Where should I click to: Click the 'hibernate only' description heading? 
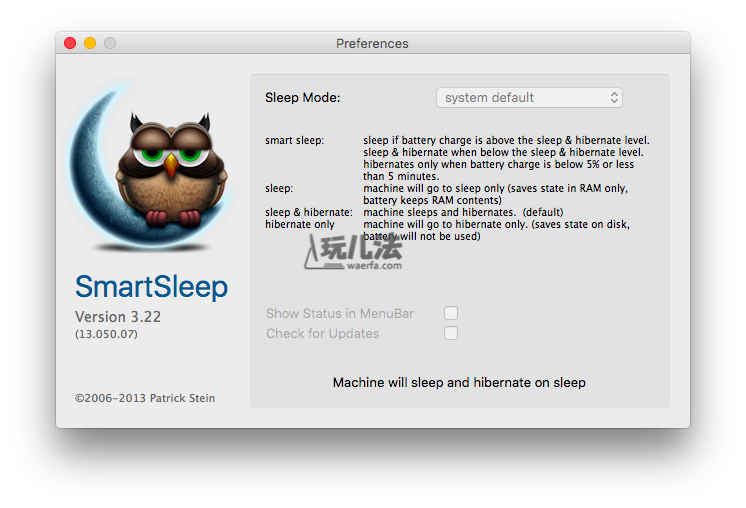pyautogui.click(x=299, y=224)
